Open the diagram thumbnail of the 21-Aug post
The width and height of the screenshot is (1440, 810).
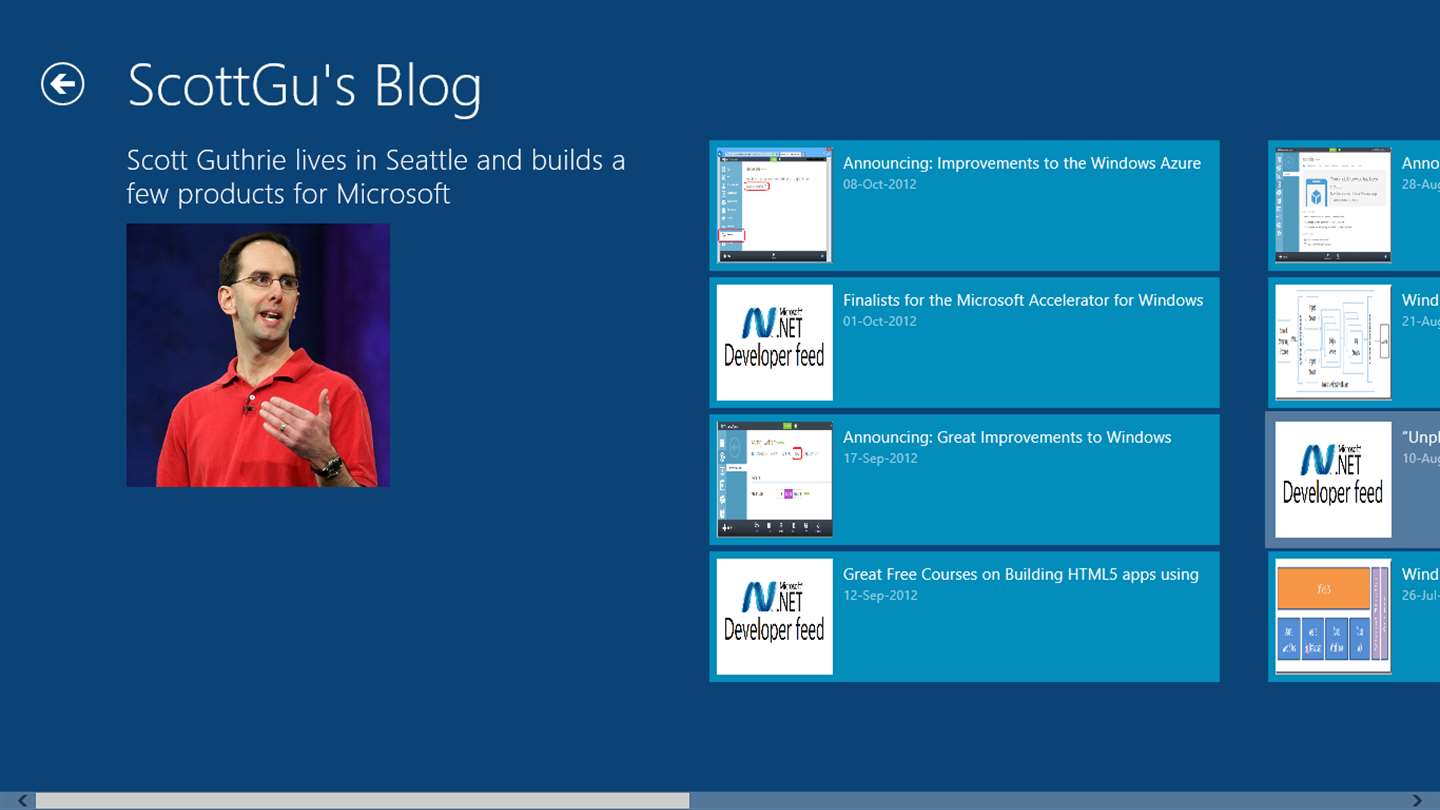(1333, 342)
